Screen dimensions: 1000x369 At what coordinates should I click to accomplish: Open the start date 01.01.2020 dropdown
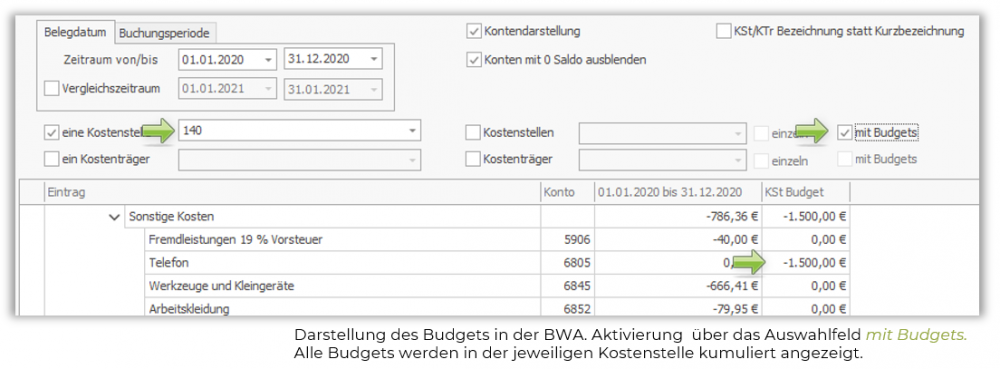[267, 60]
